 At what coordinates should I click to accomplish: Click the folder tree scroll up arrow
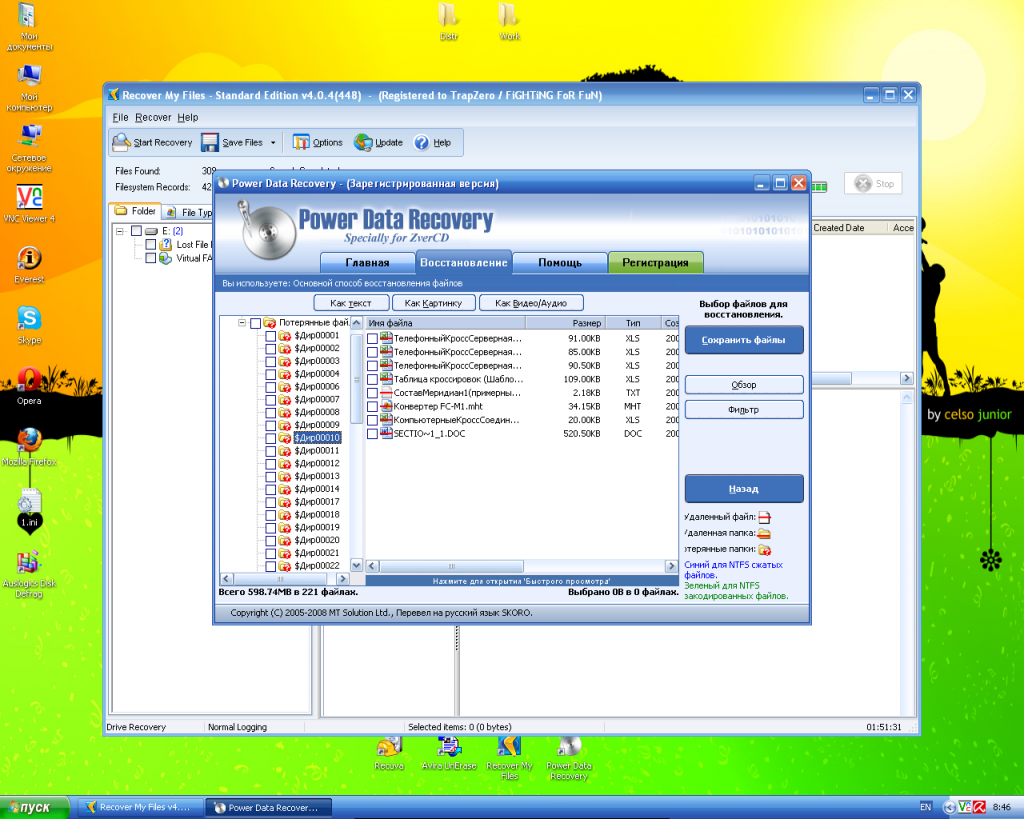[357, 323]
